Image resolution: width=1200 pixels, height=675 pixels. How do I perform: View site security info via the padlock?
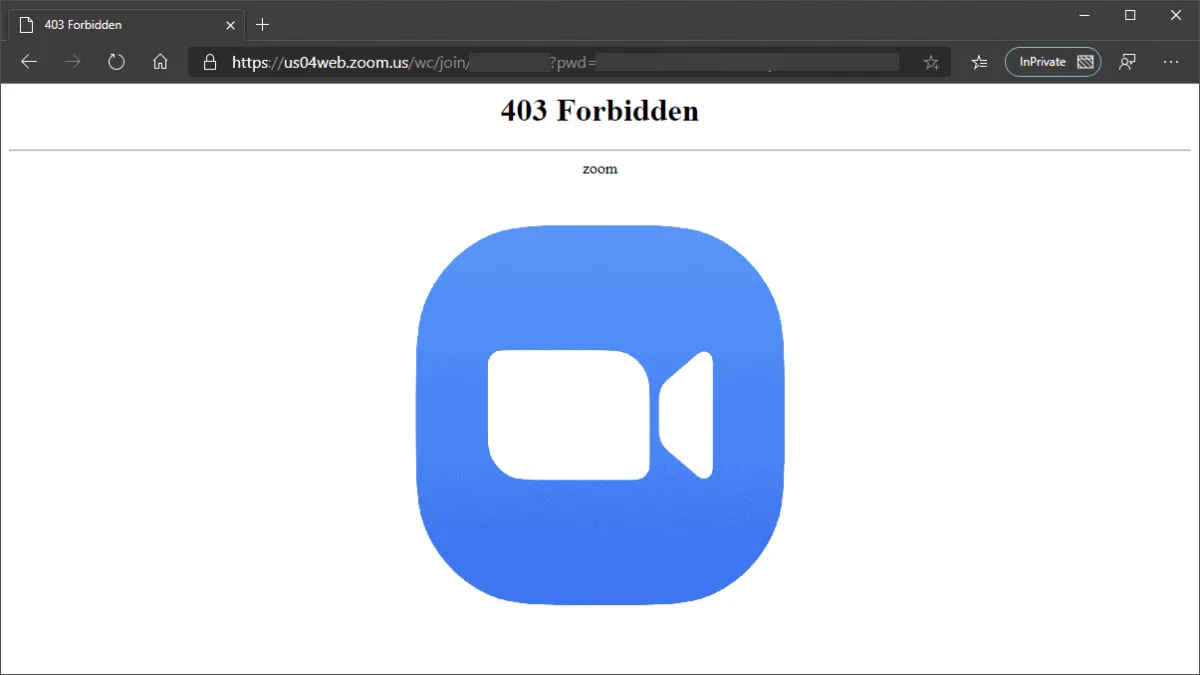click(209, 61)
